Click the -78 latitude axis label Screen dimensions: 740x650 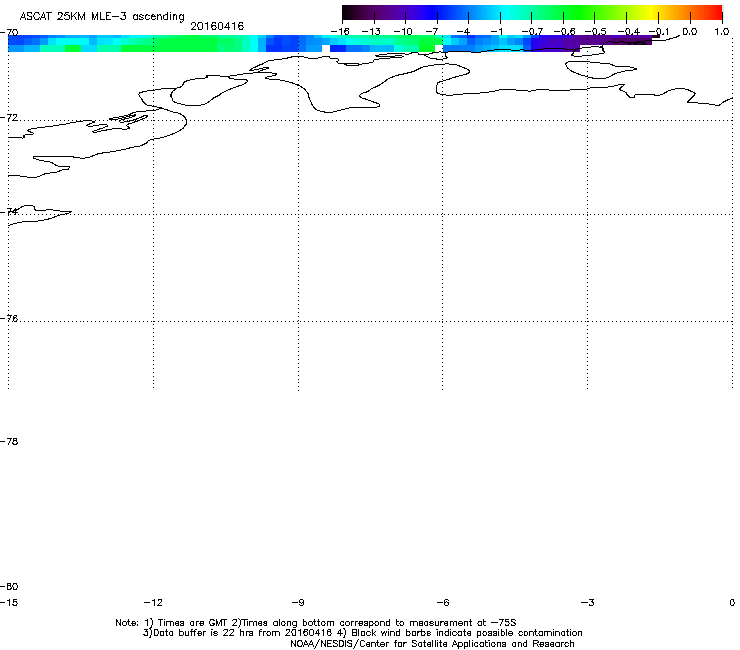[9, 441]
